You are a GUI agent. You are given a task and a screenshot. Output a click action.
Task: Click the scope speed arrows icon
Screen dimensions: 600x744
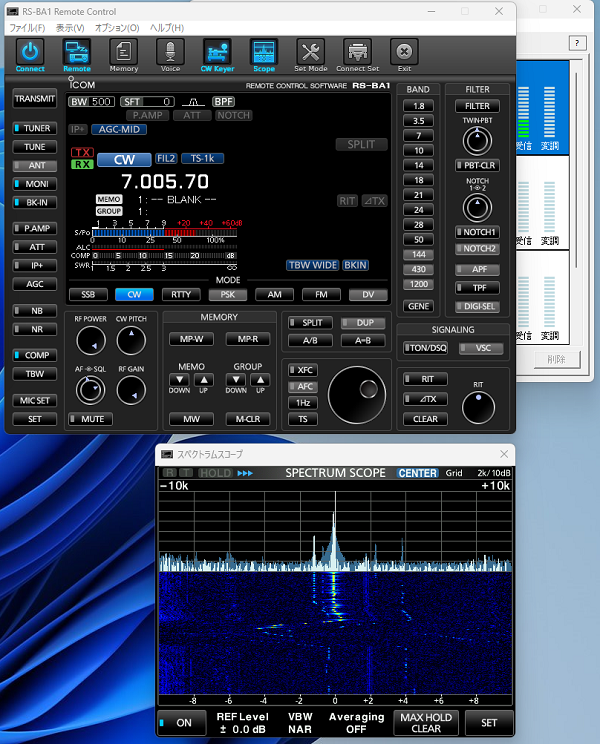coord(245,473)
